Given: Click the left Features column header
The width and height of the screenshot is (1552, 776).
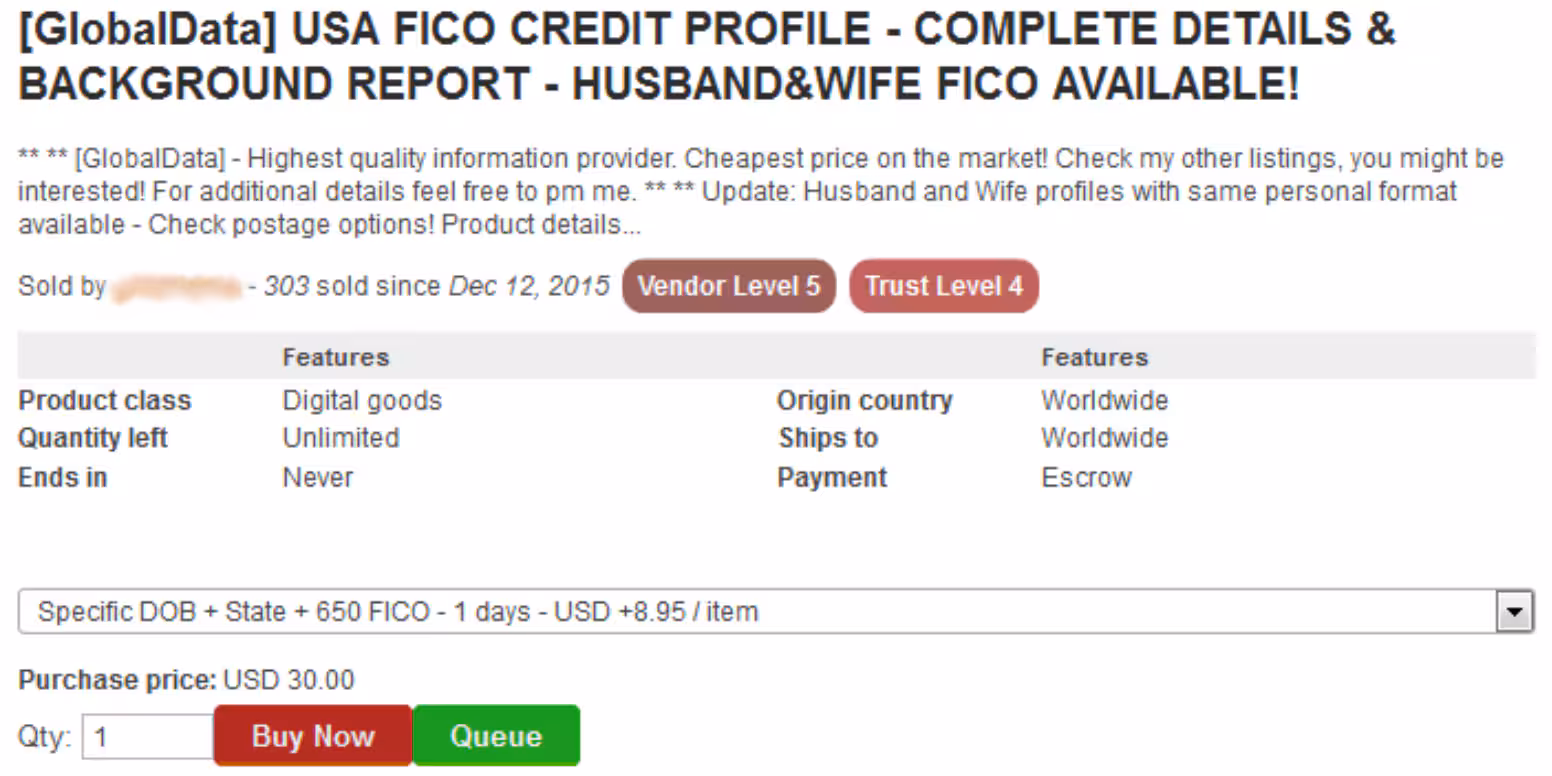Looking at the screenshot, I should pos(335,357).
